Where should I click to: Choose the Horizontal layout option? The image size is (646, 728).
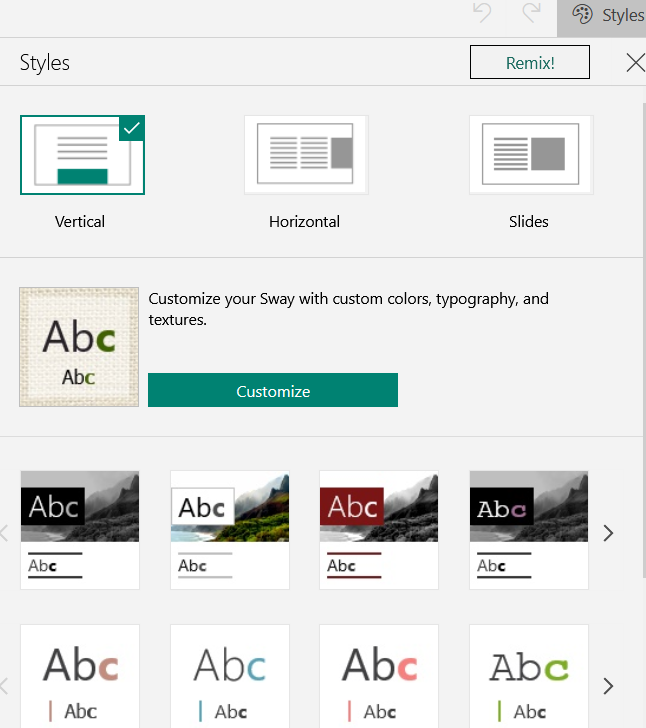click(x=305, y=155)
